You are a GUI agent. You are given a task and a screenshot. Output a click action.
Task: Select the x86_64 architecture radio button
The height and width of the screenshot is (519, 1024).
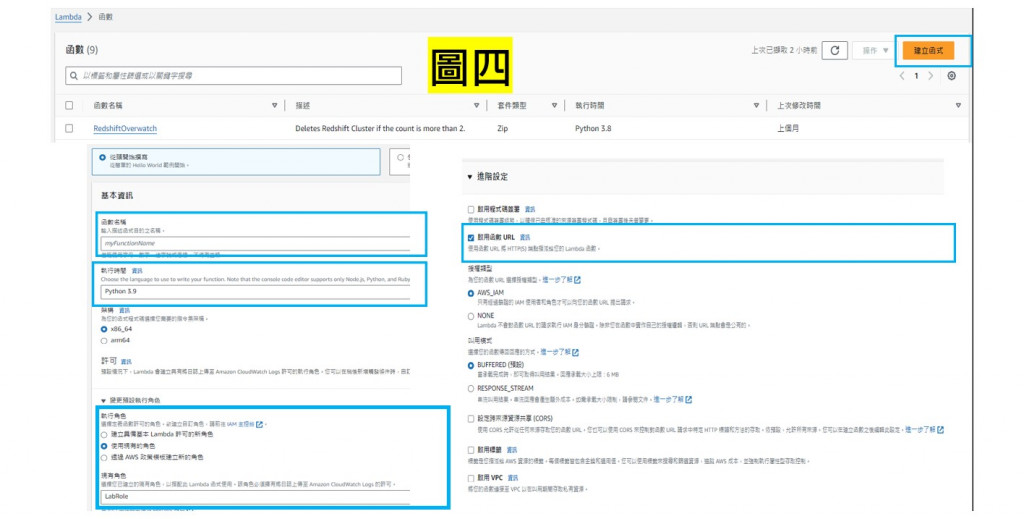point(104,329)
